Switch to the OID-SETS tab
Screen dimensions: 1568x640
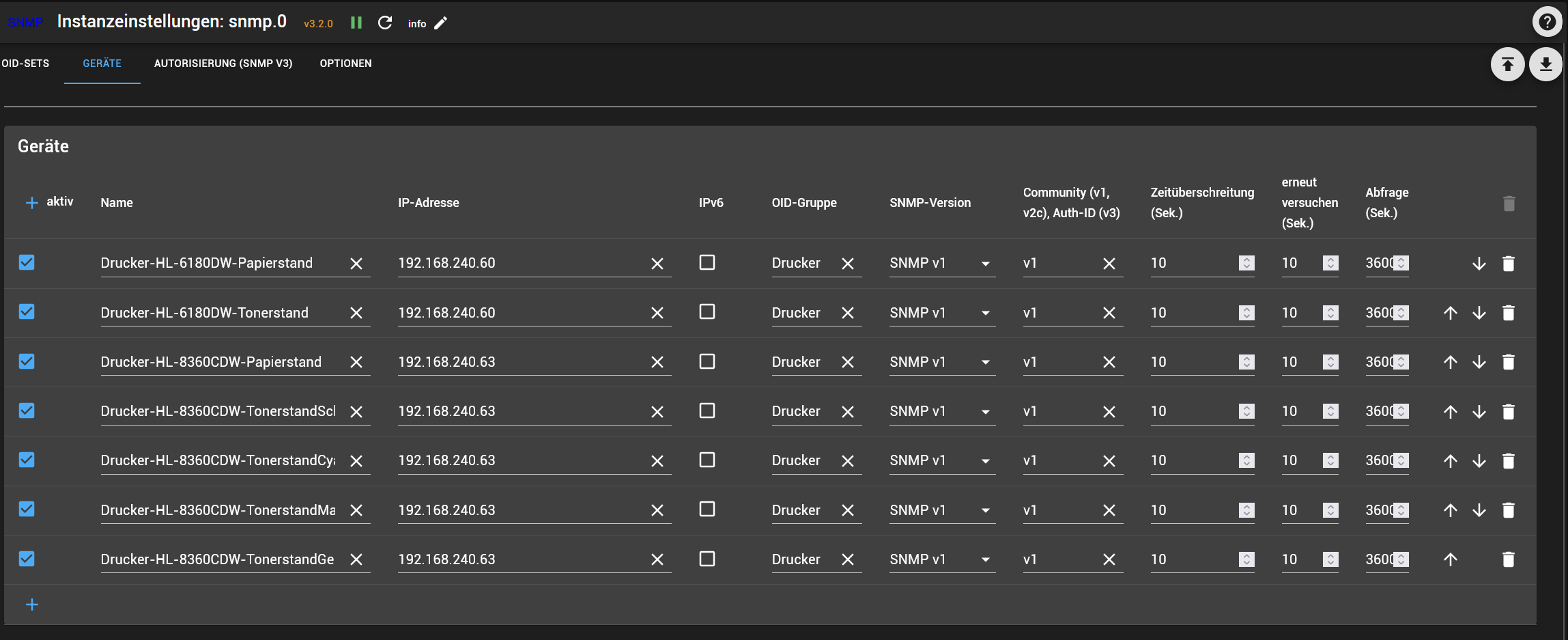pyautogui.click(x=25, y=64)
